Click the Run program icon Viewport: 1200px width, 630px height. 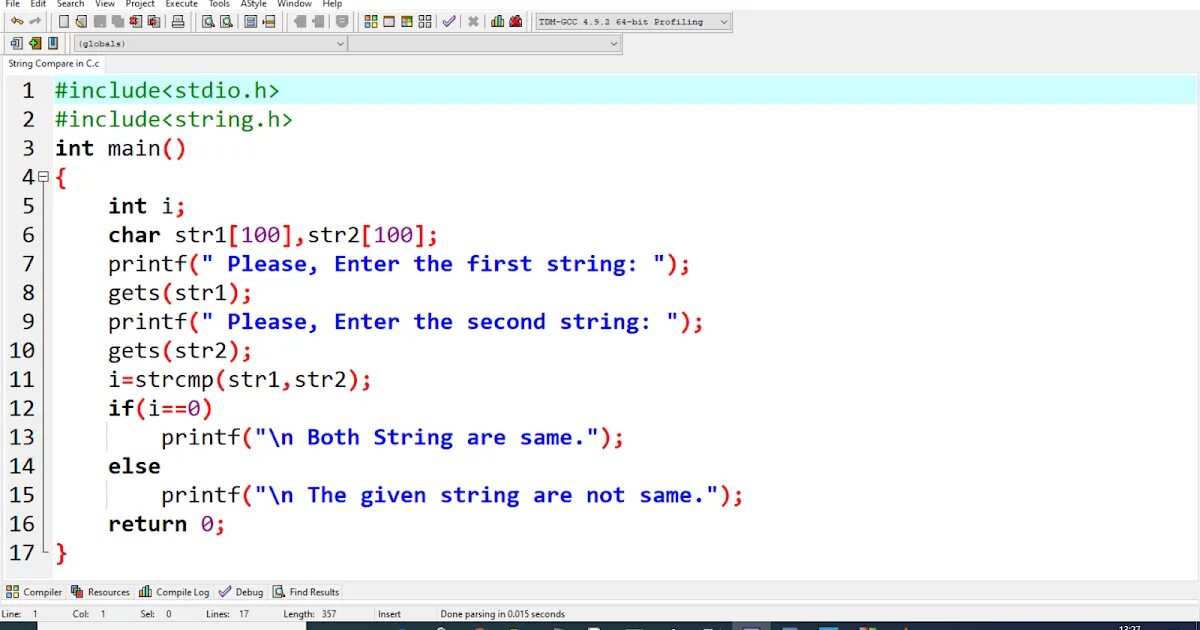tap(389, 21)
